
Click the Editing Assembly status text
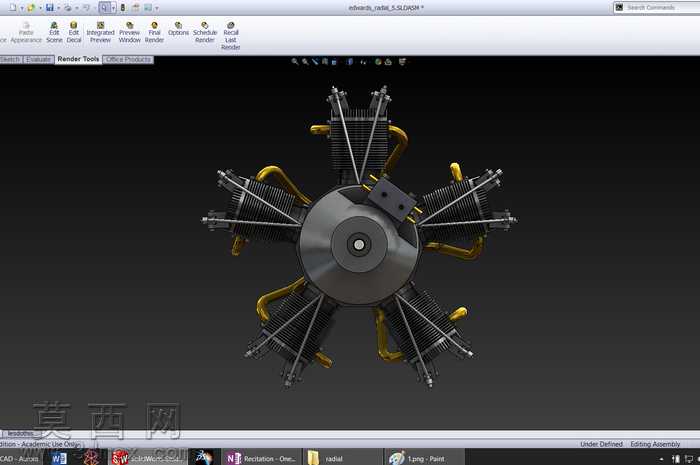[655, 444]
